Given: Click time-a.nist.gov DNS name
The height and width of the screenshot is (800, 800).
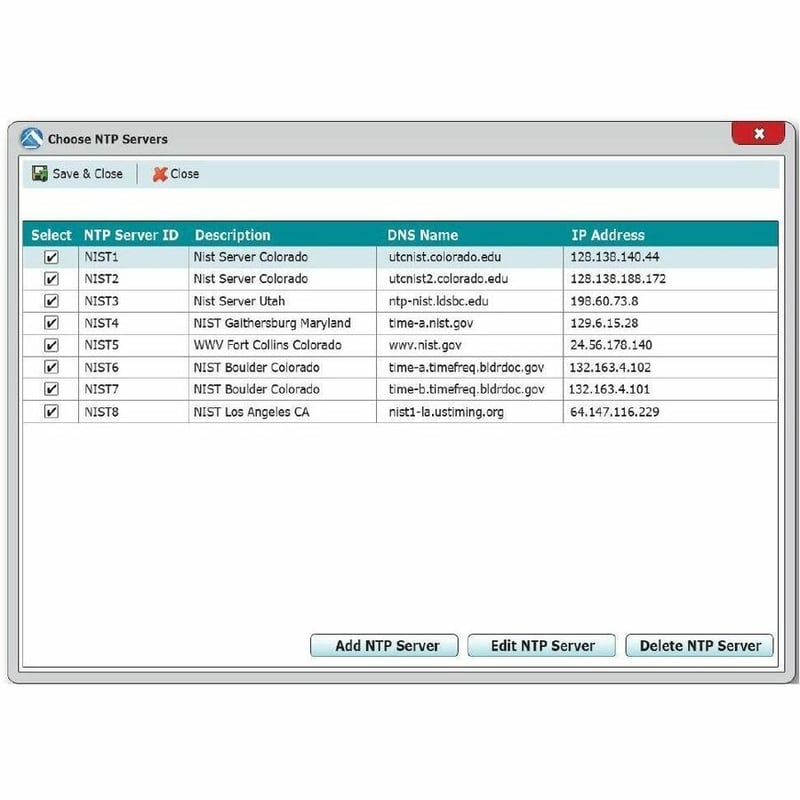Looking at the screenshot, I should point(431,323).
